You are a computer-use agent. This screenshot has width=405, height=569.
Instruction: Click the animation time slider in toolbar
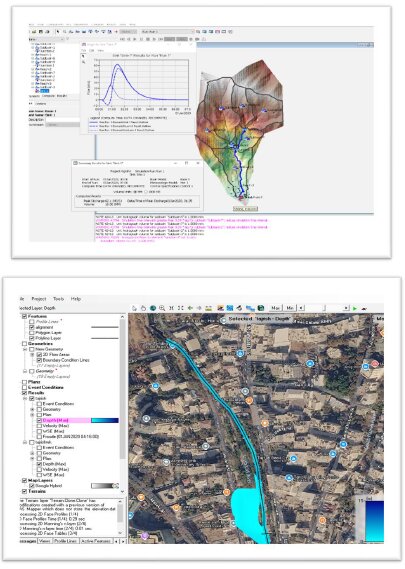pyautogui.click(x=324, y=308)
